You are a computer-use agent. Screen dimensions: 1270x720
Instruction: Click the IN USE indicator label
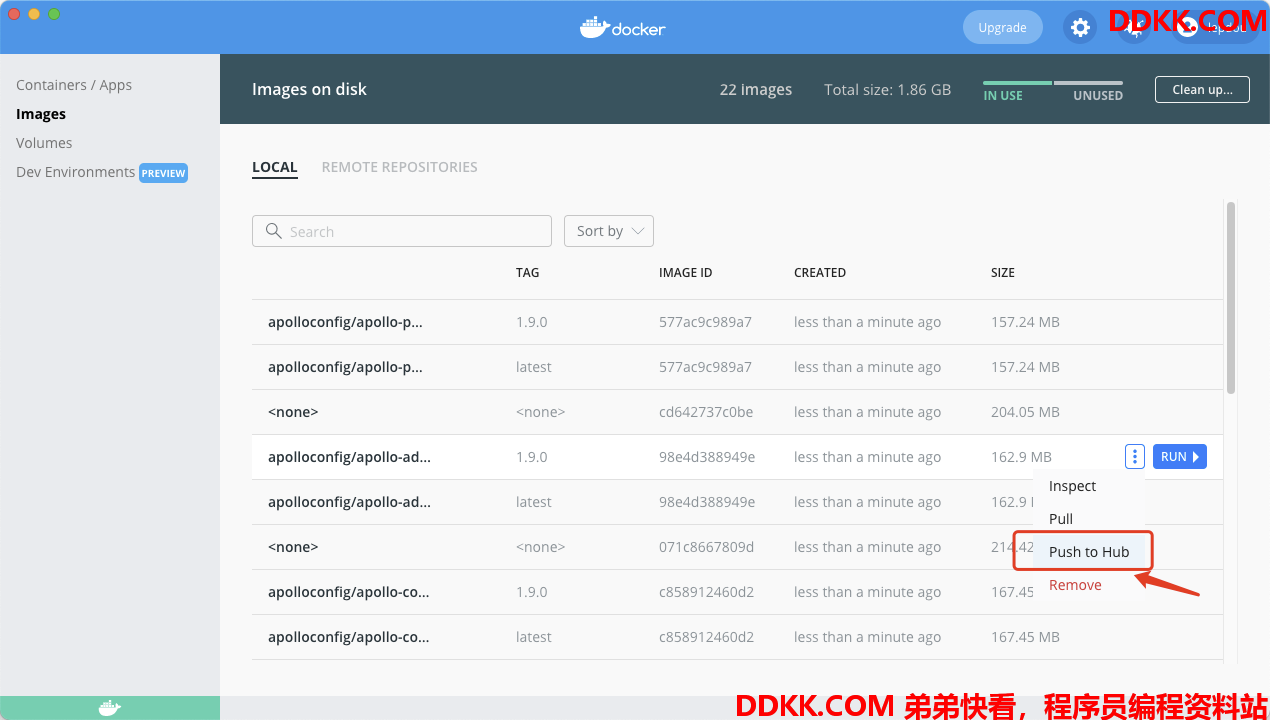coord(1003,96)
